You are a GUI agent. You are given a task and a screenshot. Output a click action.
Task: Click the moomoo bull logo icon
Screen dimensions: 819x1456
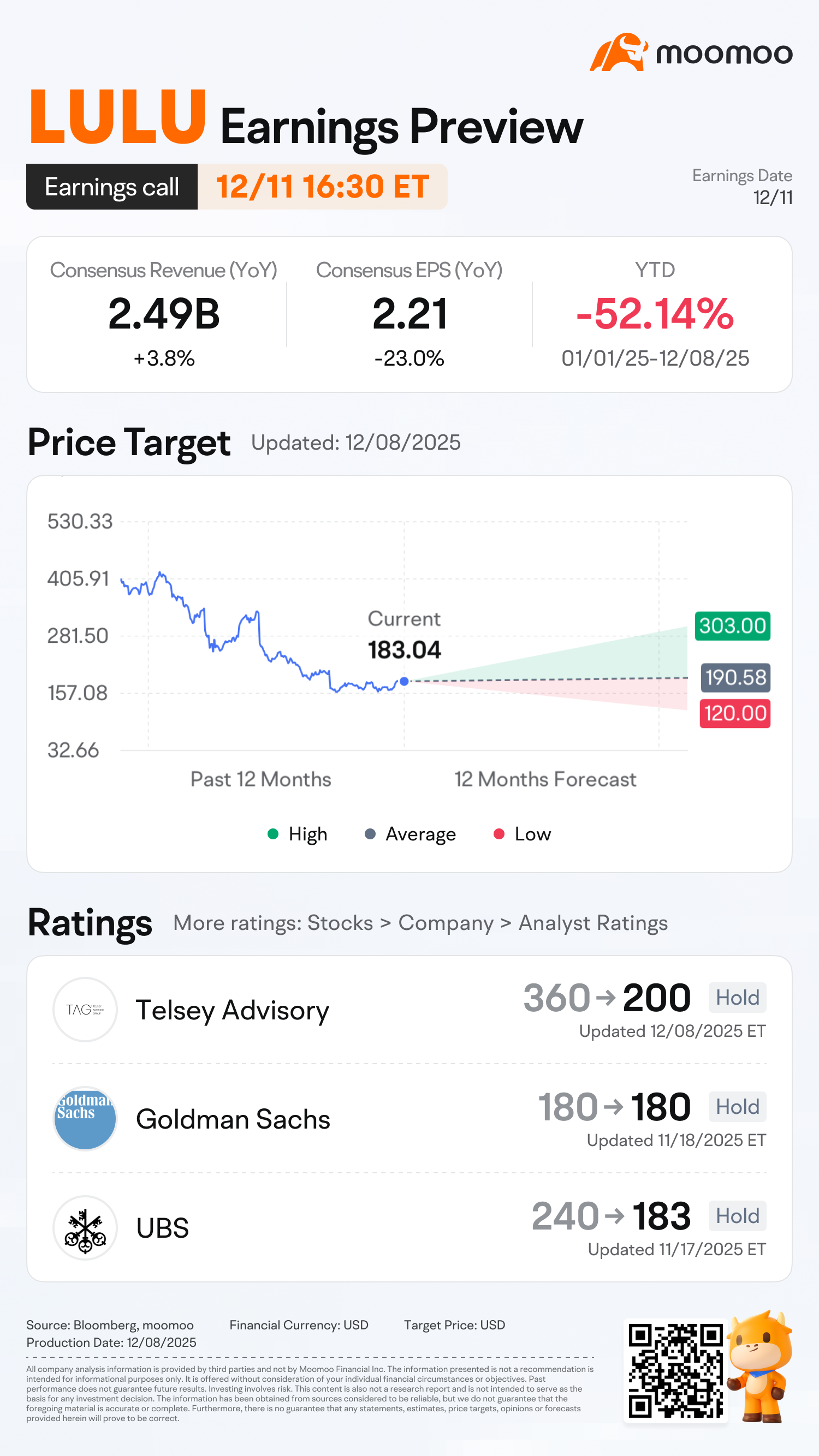pyautogui.click(x=618, y=52)
